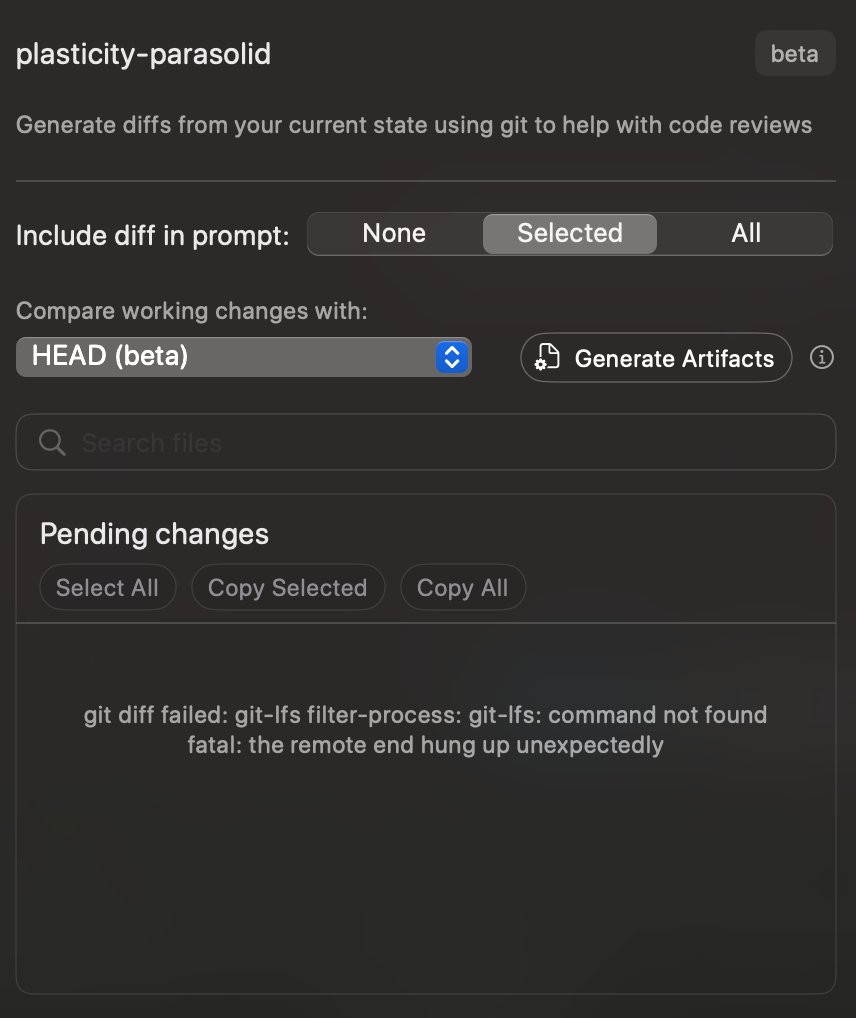
Task: Click the magnifying glass search icon
Action: click(x=52, y=443)
